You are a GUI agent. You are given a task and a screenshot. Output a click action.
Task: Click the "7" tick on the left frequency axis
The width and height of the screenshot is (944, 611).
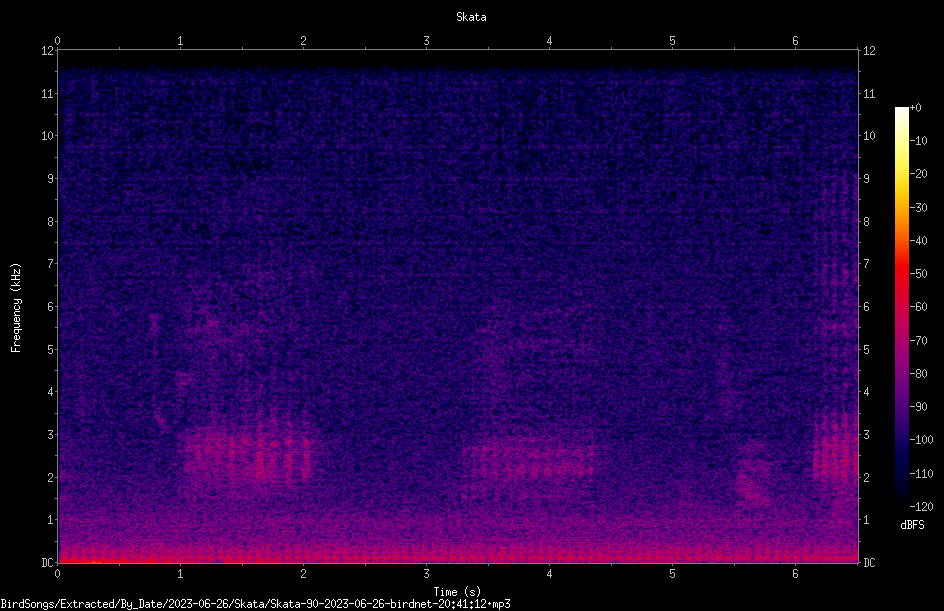51,264
